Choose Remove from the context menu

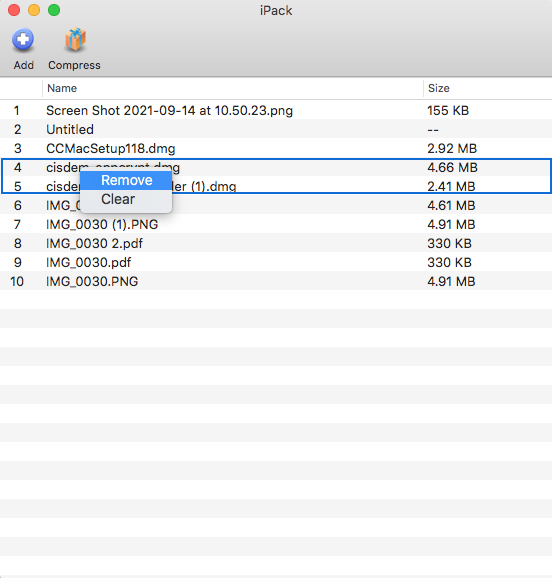click(x=126, y=180)
